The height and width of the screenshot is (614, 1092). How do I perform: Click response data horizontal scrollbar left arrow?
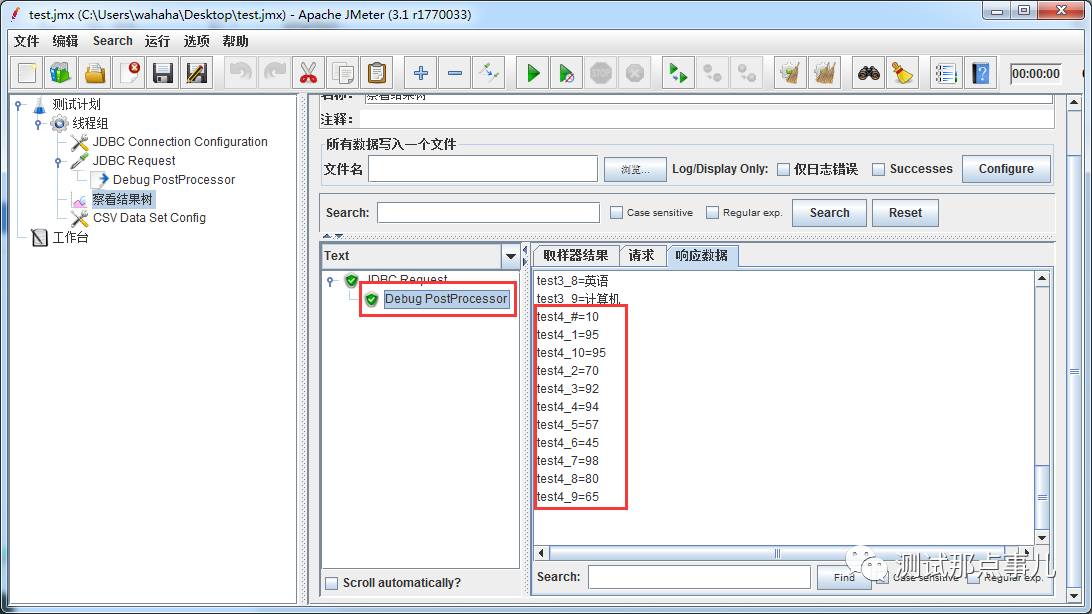point(542,553)
